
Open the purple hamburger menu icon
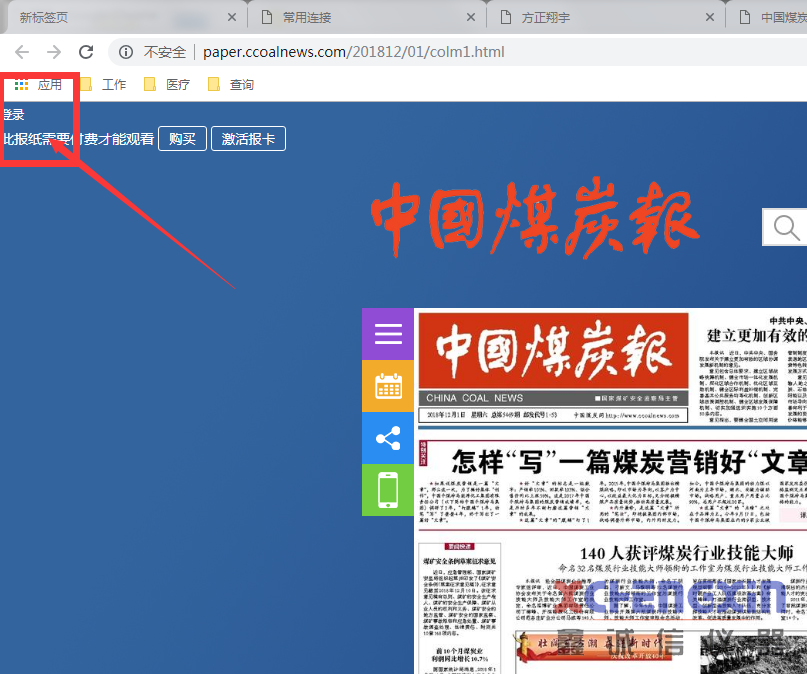(388, 334)
